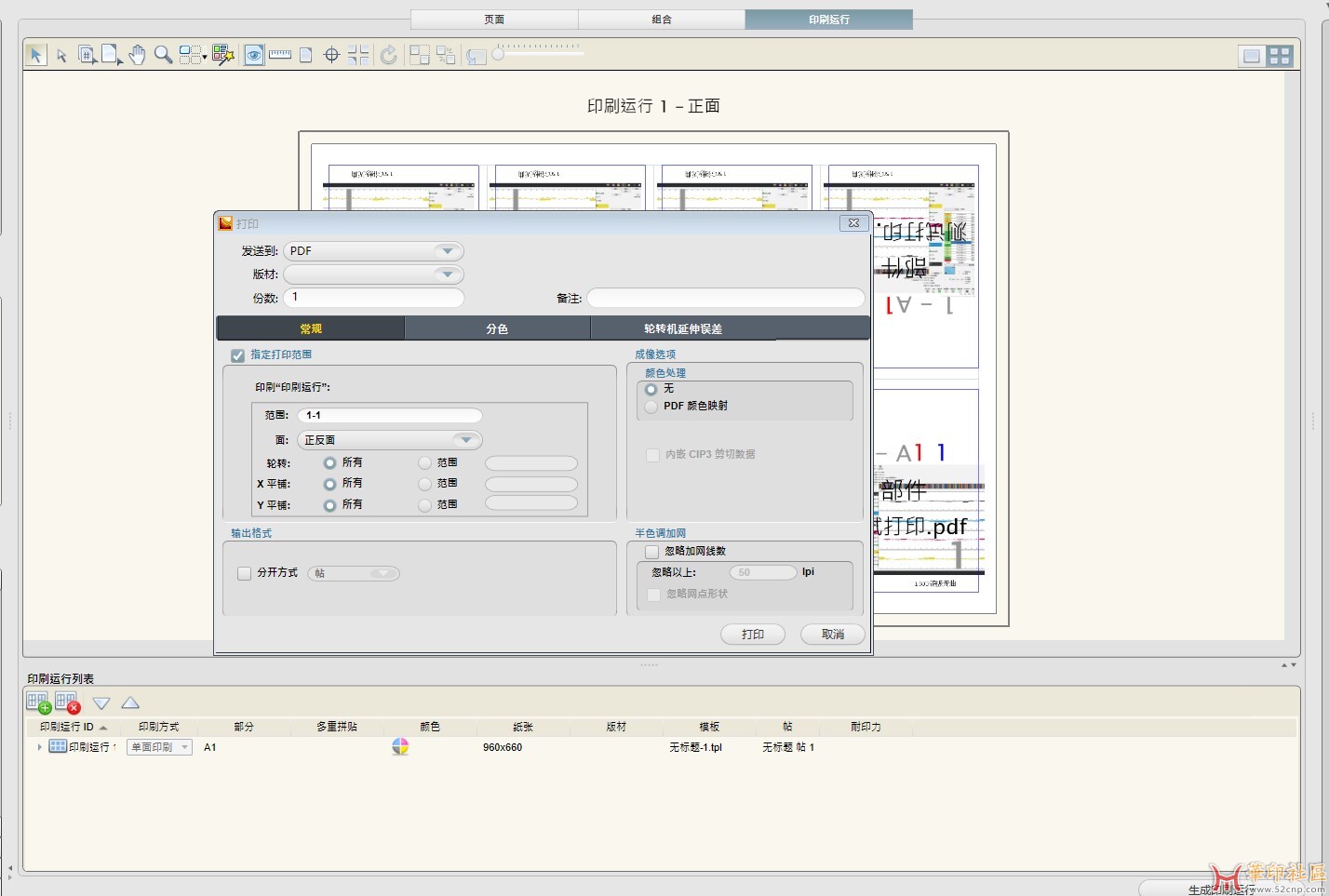The width and height of the screenshot is (1329, 896).
Task: Delete the selected press run
Action: [x=68, y=702]
